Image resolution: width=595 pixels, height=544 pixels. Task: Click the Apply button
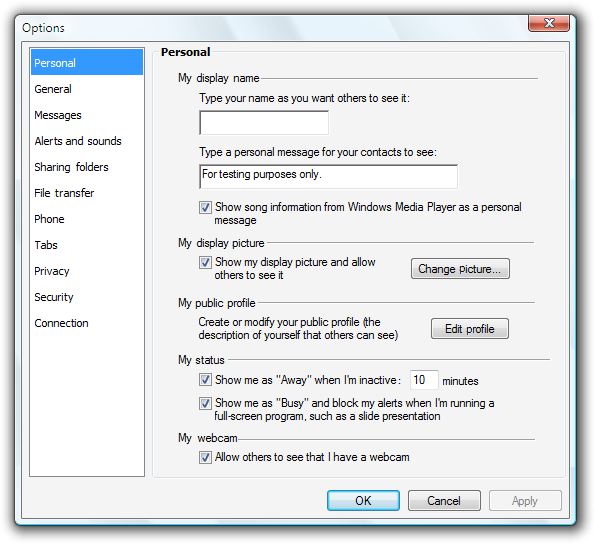pyautogui.click(x=525, y=500)
